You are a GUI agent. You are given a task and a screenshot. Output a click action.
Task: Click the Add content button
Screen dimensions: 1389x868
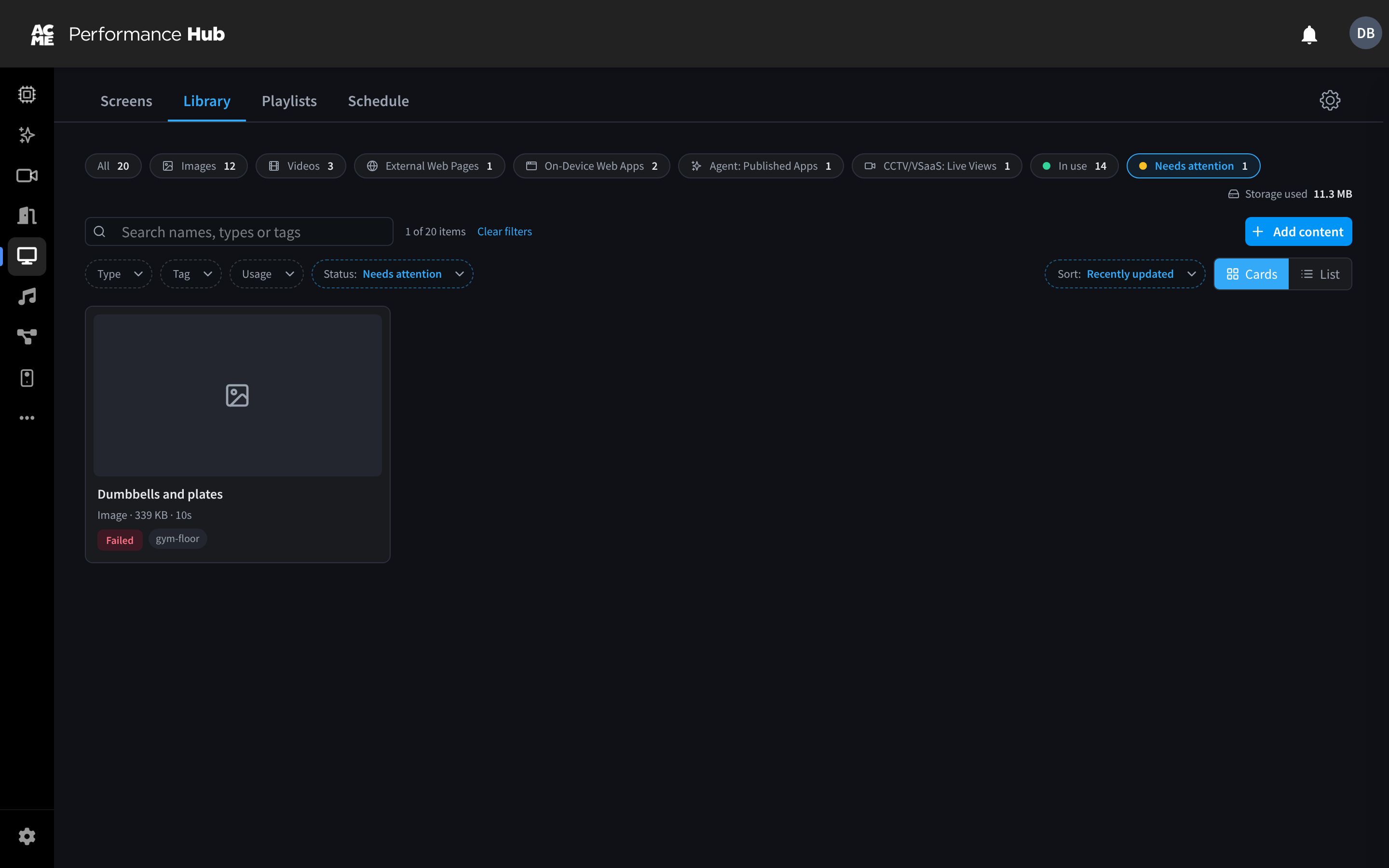pos(1298,231)
